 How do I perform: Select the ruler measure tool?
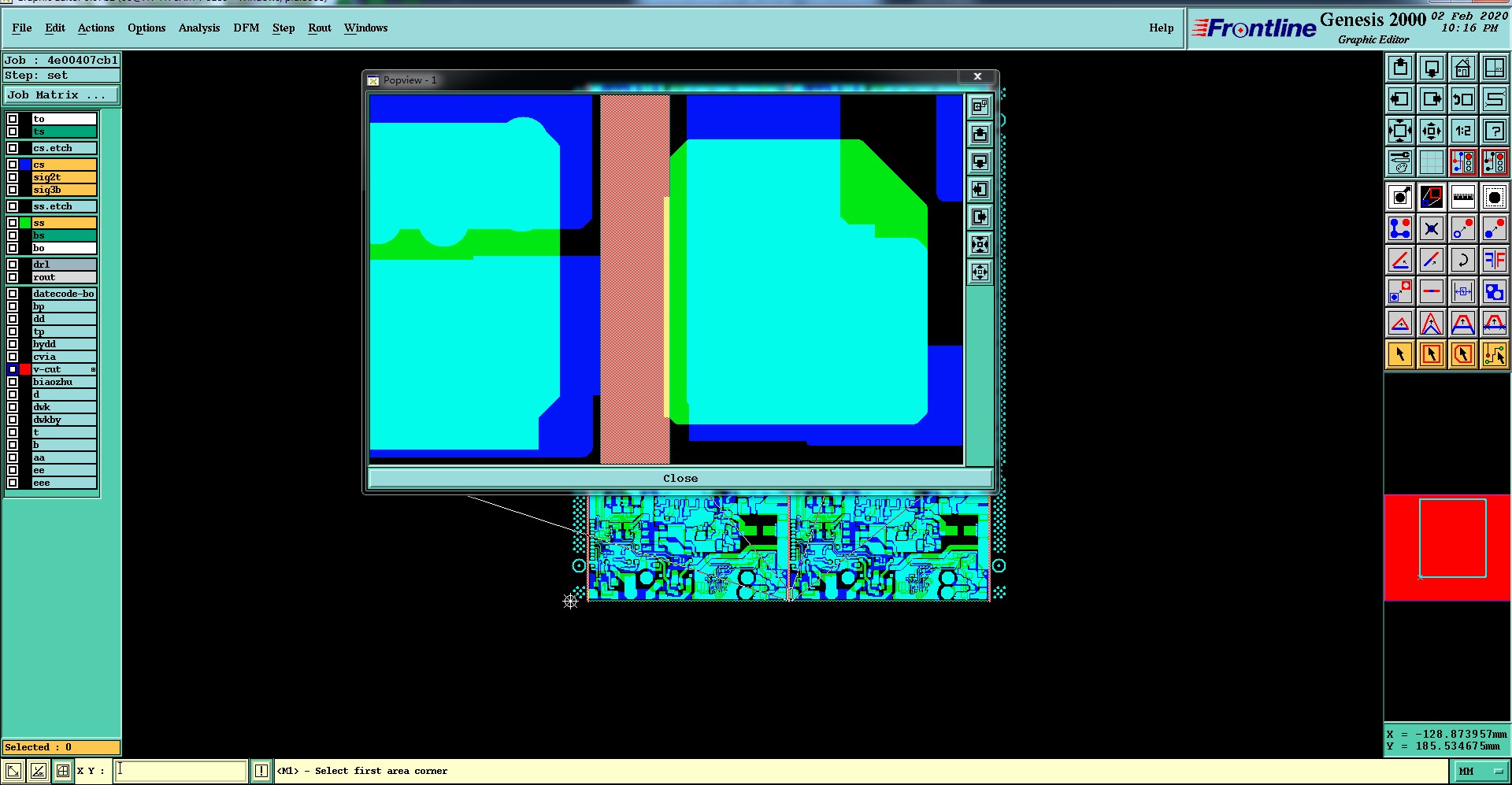1463,197
